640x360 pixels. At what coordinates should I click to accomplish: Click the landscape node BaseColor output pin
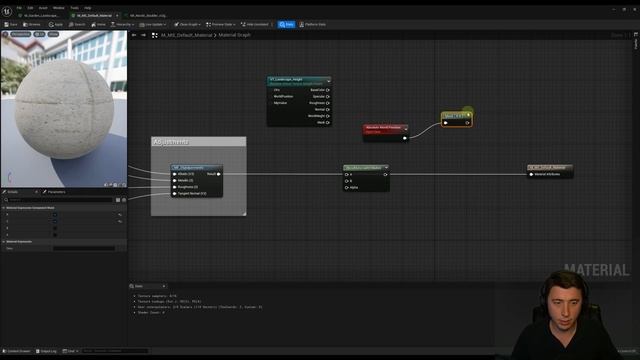328,90
